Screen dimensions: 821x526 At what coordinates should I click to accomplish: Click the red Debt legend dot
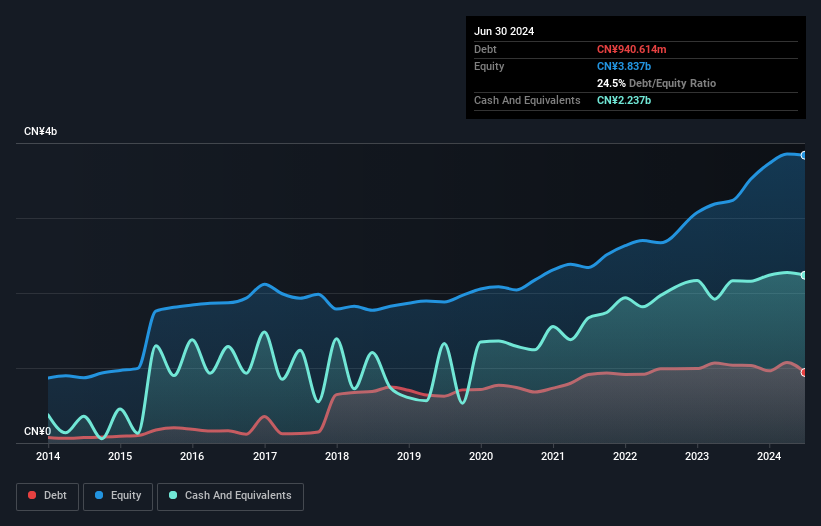[x=32, y=495]
